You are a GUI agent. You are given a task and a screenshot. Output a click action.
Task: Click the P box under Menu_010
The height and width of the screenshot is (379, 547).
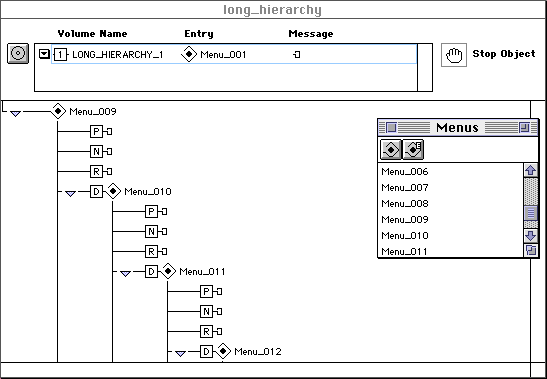tap(151, 211)
